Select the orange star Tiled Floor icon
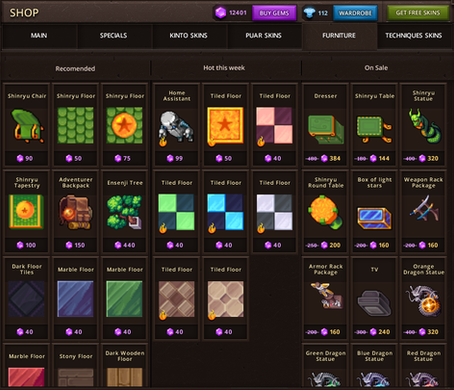 tap(225, 126)
